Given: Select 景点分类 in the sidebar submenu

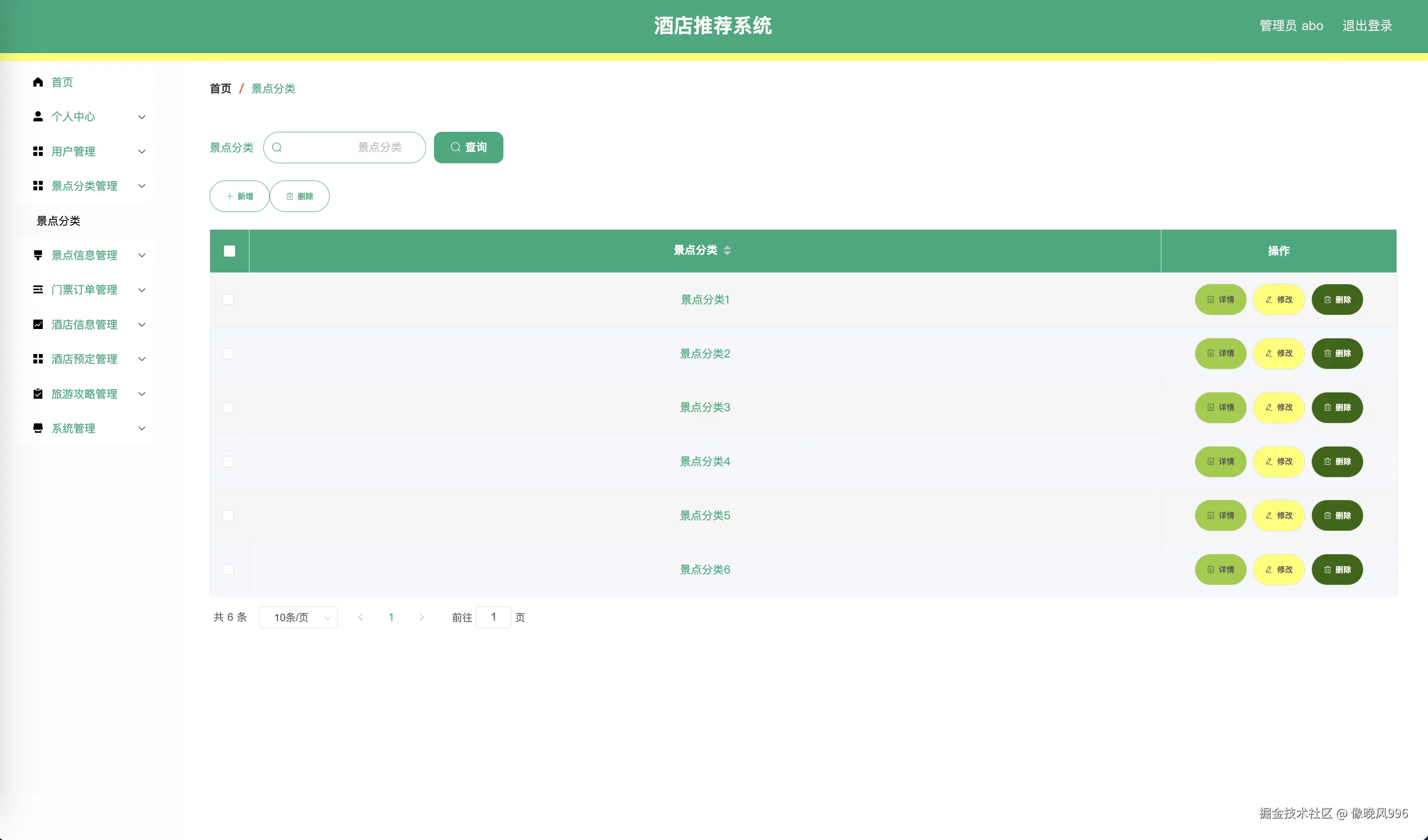Looking at the screenshot, I should click(x=59, y=220).
